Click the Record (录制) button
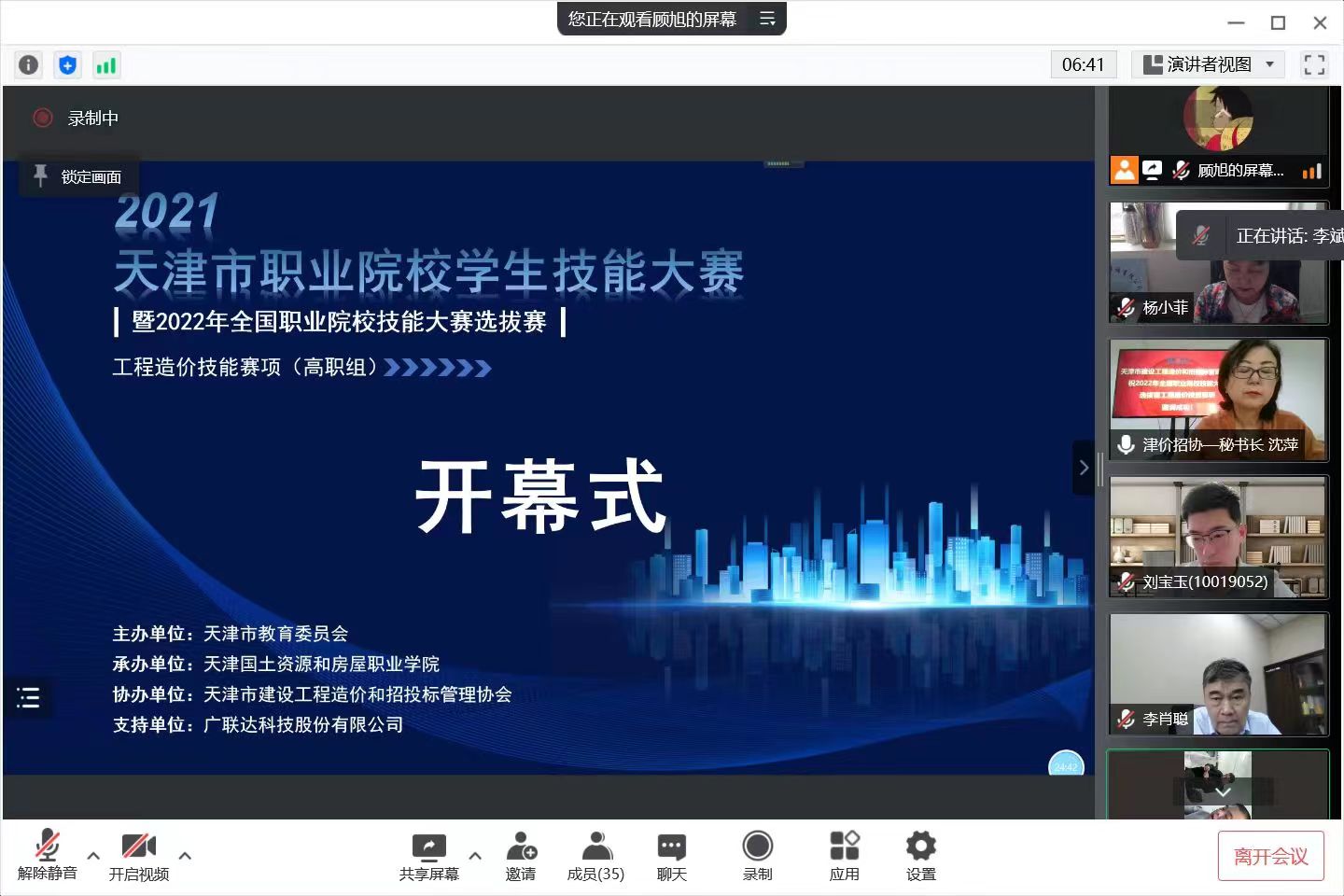Viewport: 1344px width, 896px height. click(757, 856)
